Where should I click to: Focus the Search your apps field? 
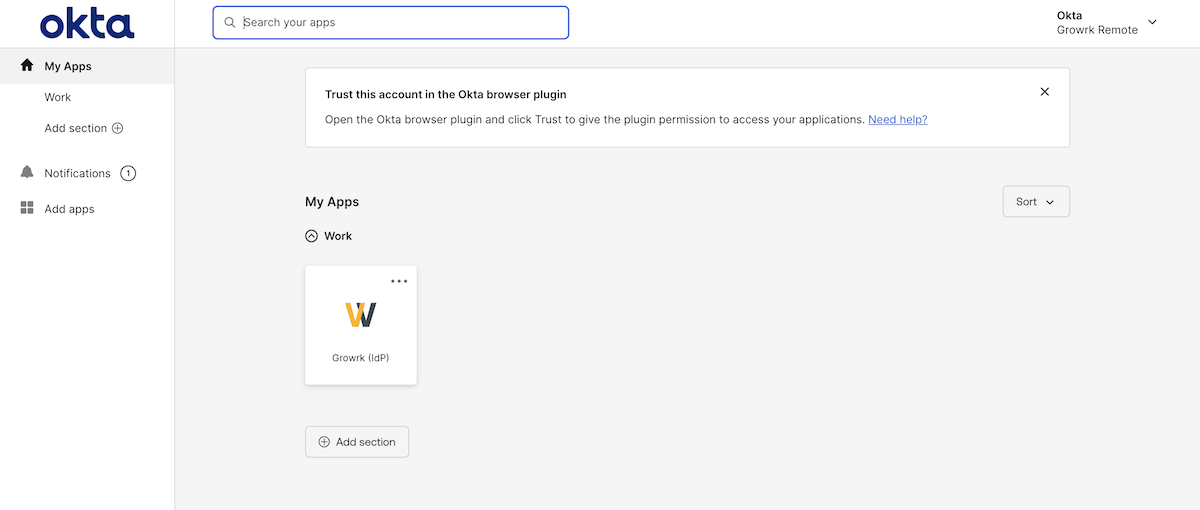click(x=400, y=22)
